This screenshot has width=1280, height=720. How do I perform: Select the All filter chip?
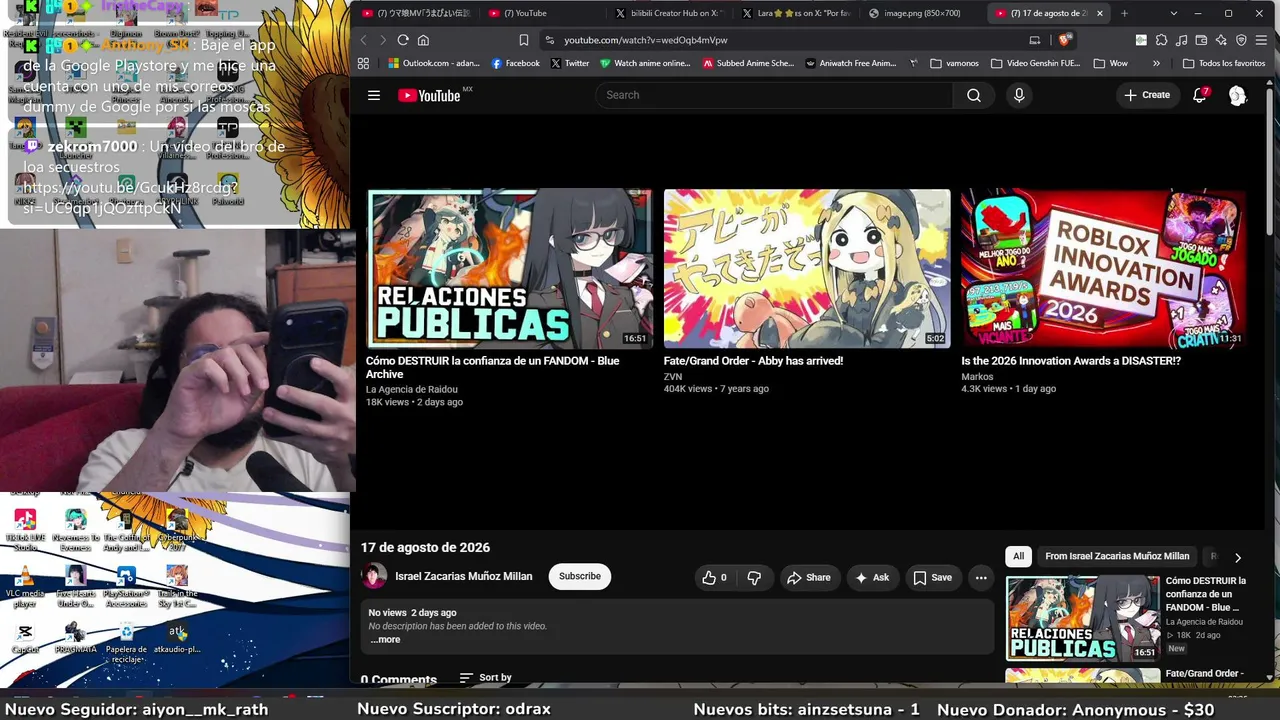[x=1018, y=556]
